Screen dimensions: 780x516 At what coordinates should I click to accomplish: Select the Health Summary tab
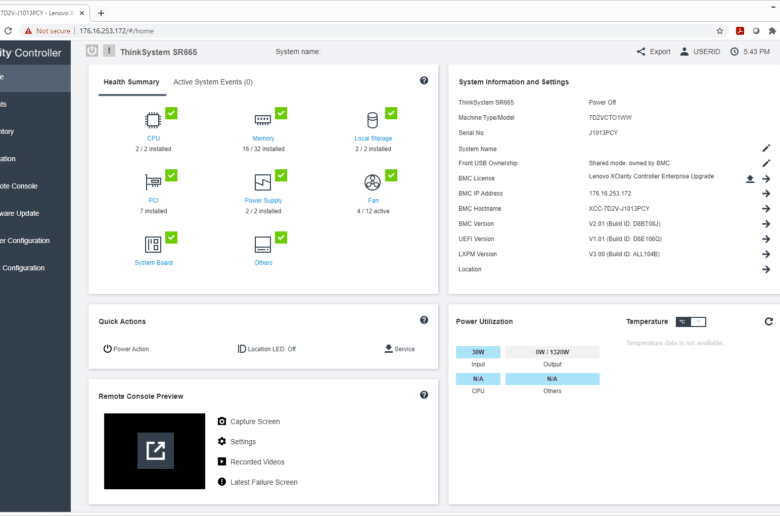131,82
